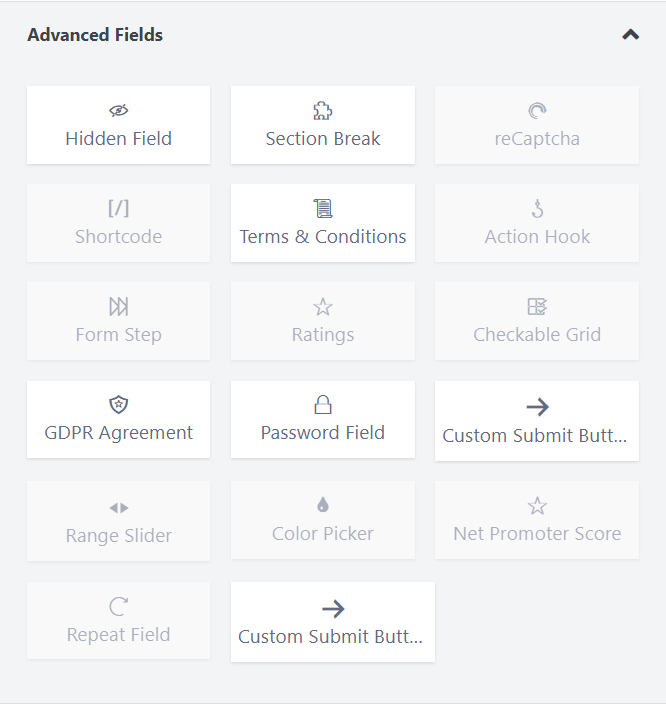Insert the Net Promoter Score field
This screenshot has height=704, width=666.
[537, 520]
